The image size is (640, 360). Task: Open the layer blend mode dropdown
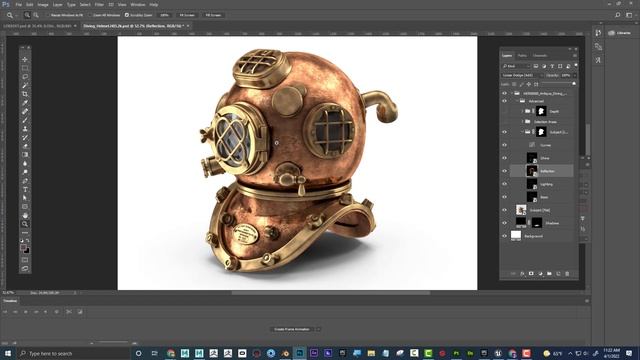(x=522, y=76)
